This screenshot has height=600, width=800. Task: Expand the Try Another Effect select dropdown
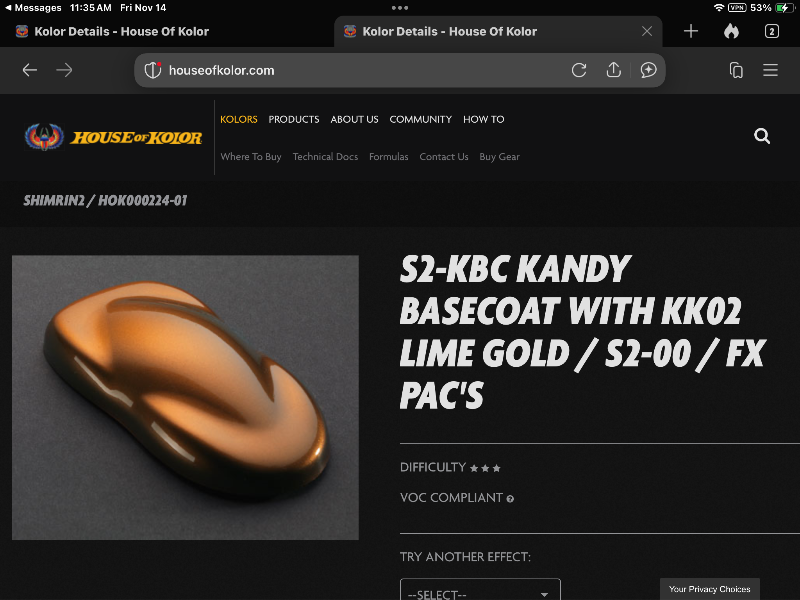pyautogui.click(x=480, y=593)
